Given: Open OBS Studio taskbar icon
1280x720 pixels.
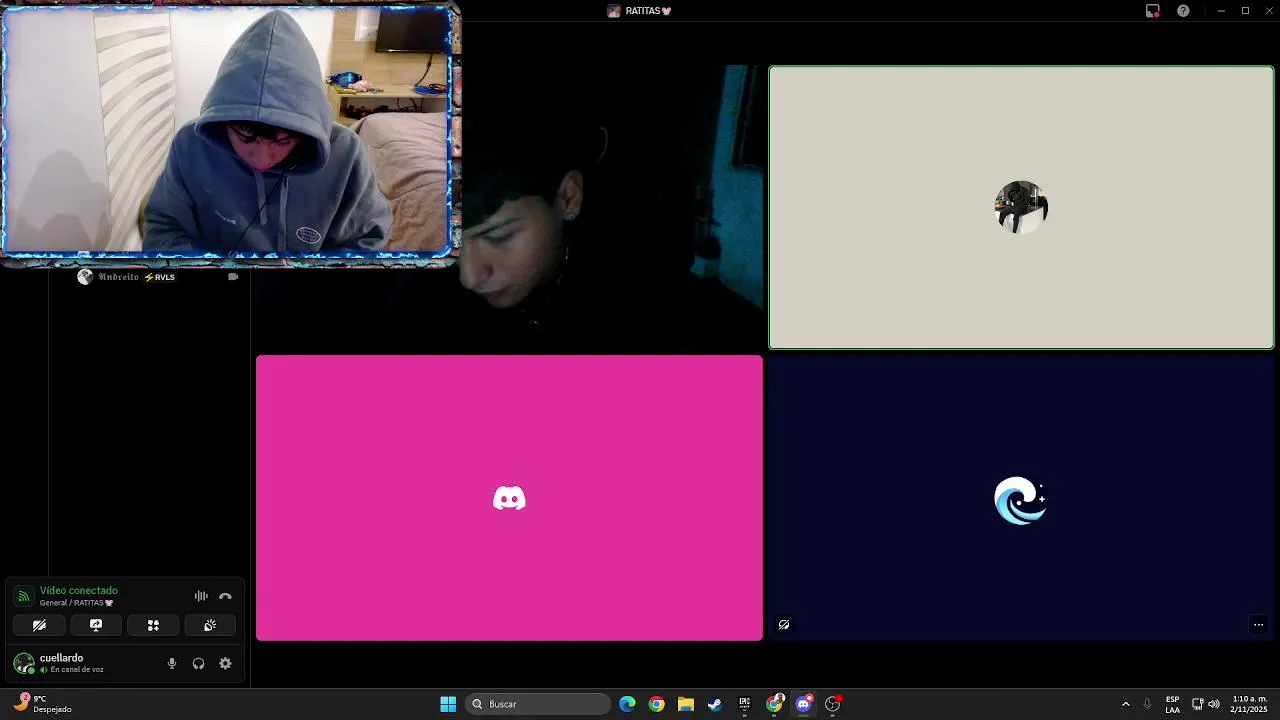Looking at the screenshot, I should (x=833, y=704).
